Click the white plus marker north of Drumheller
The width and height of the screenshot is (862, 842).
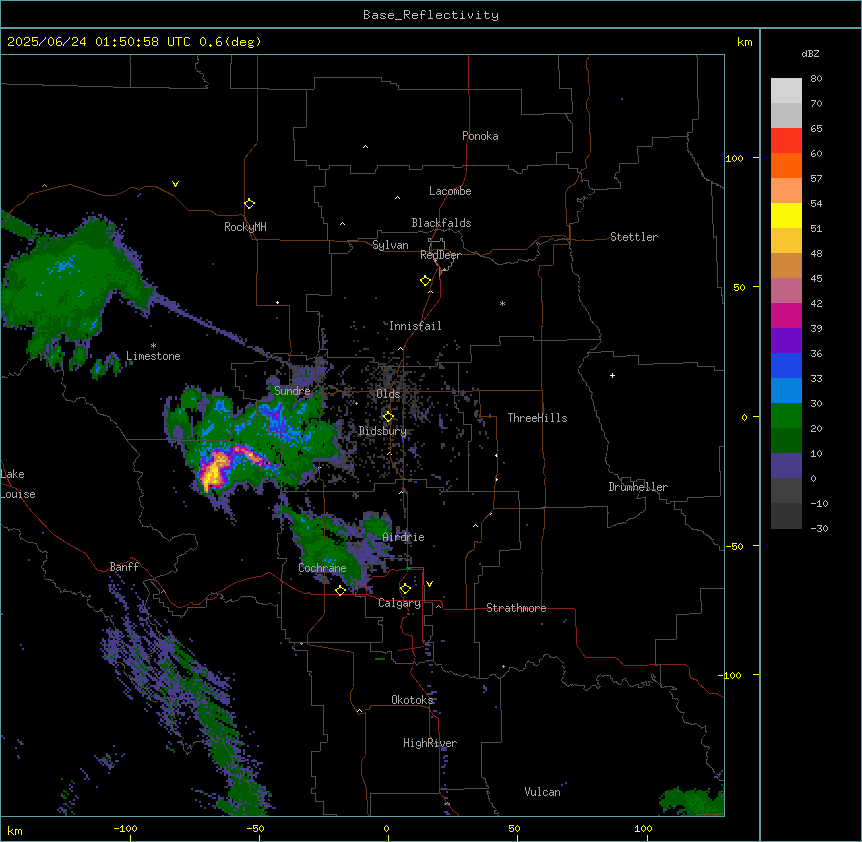click(612, 375)
